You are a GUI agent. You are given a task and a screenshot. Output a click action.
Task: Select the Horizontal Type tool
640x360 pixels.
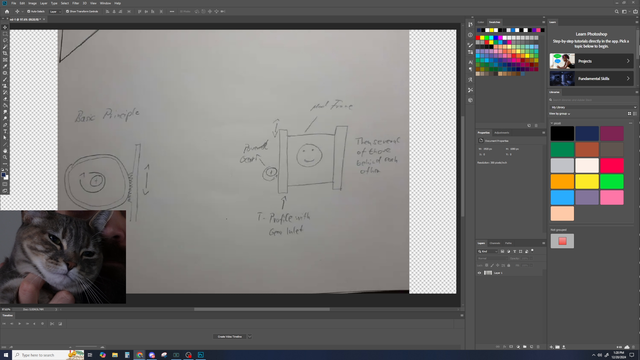(5, 131)
